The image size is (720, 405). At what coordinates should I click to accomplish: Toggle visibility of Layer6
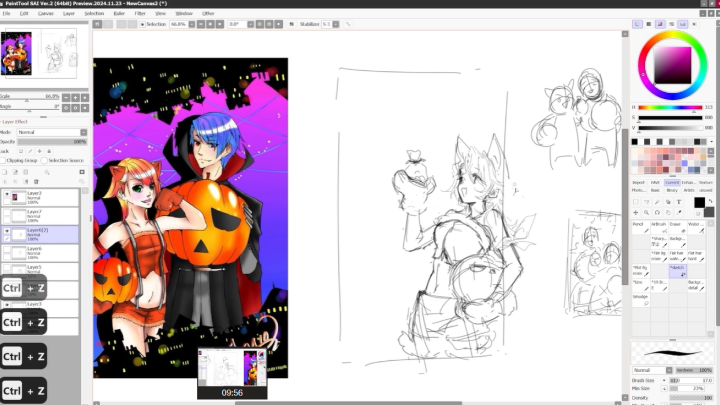pos(6,250)
